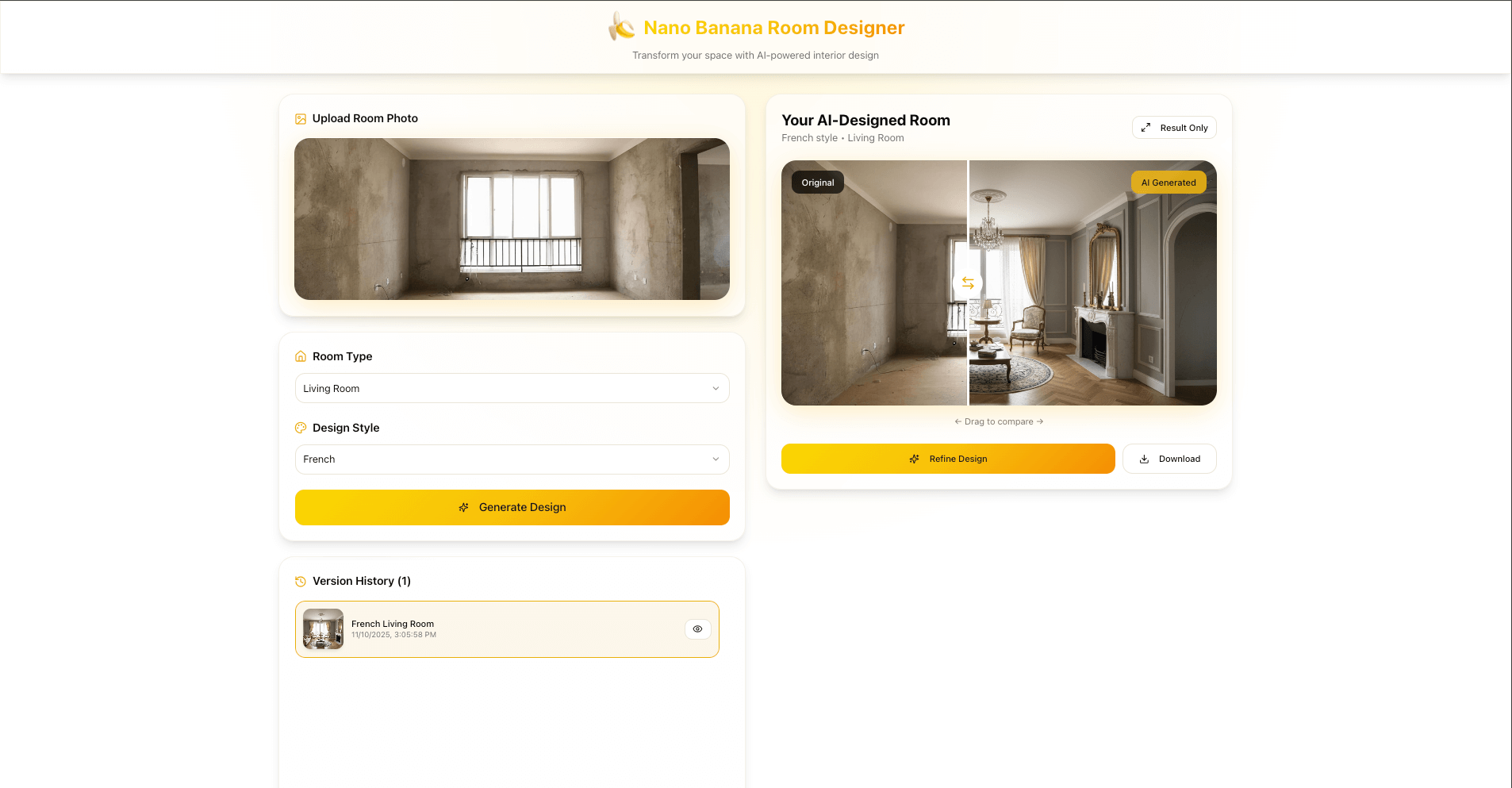Click the uploaded bare room photo
Screen dimensions: 1512x788
[512, 219]
